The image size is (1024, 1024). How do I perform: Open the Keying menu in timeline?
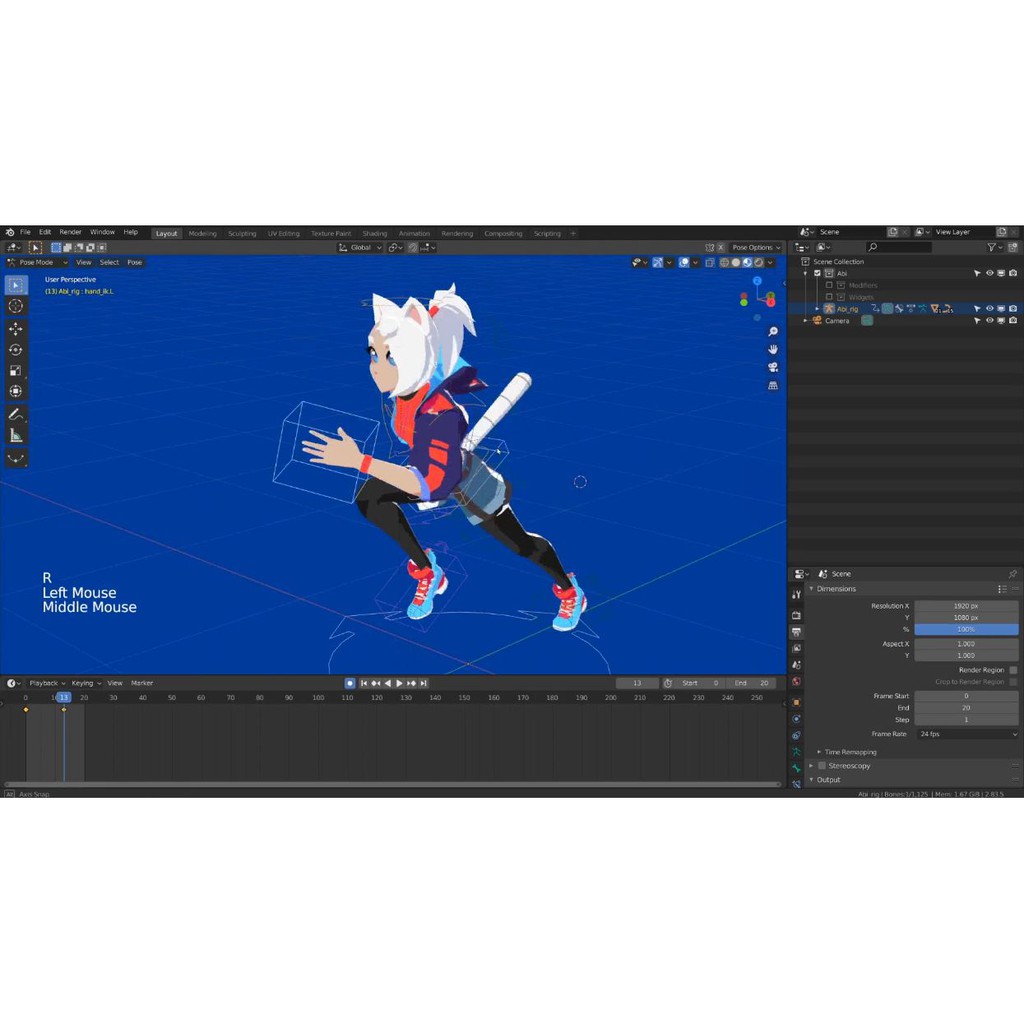pyautogui.click(x=84, y=683)
